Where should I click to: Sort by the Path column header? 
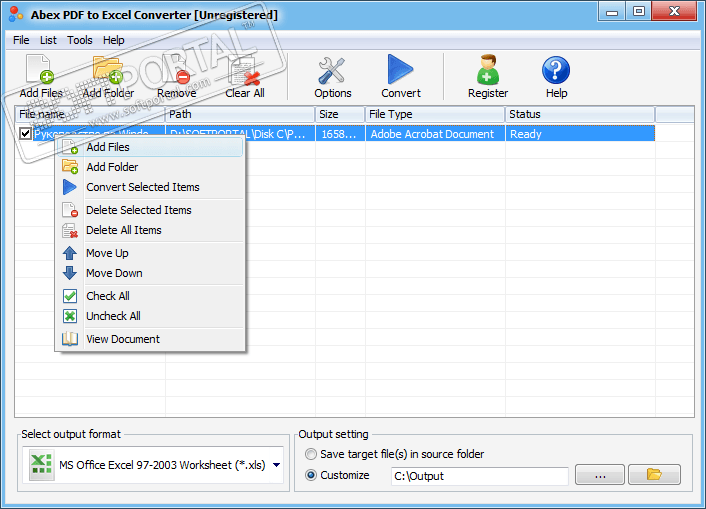pyautogui.click(x=240, y=114)
